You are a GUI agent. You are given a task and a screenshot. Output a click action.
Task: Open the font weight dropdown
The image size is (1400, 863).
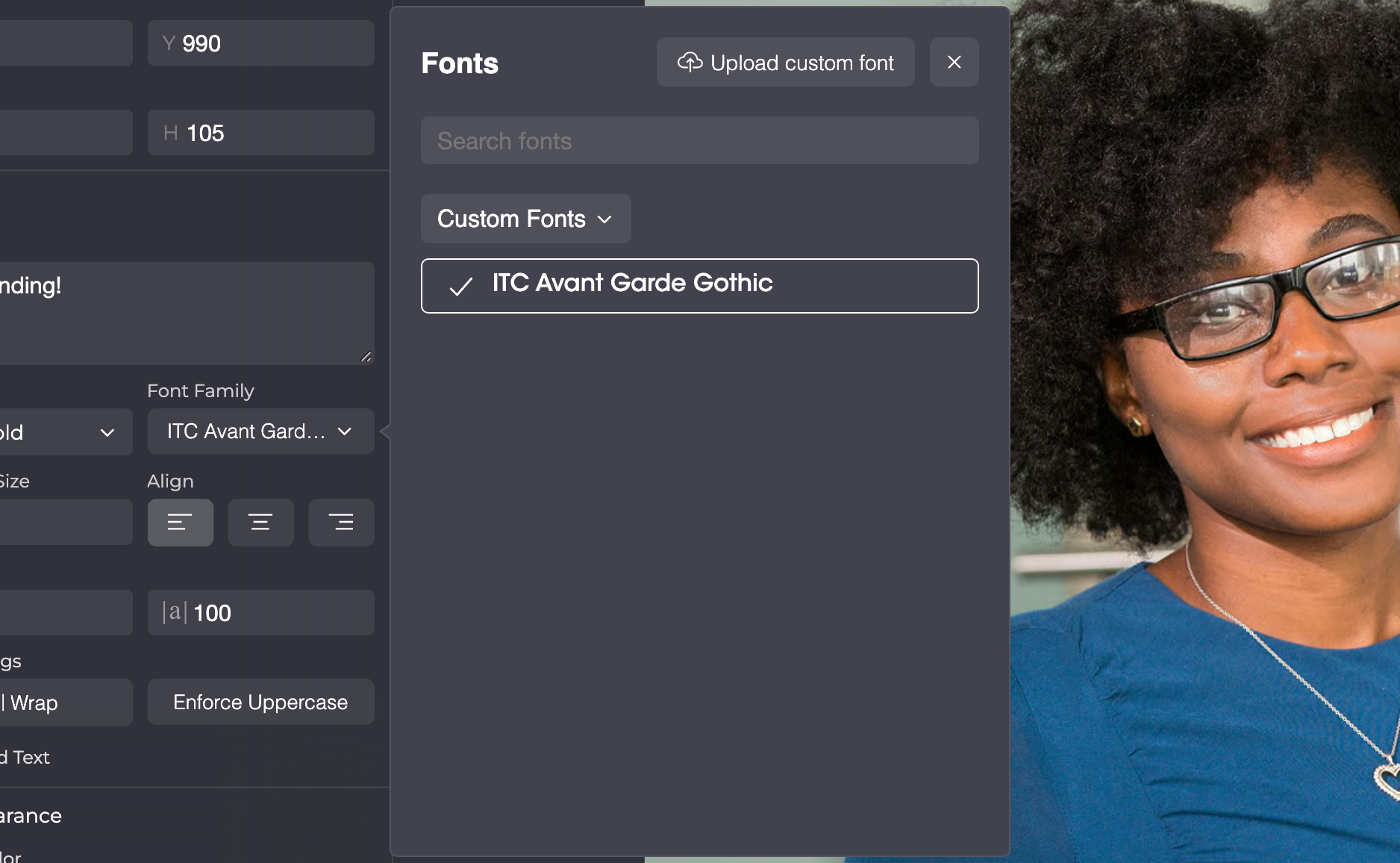coord(66,432)
